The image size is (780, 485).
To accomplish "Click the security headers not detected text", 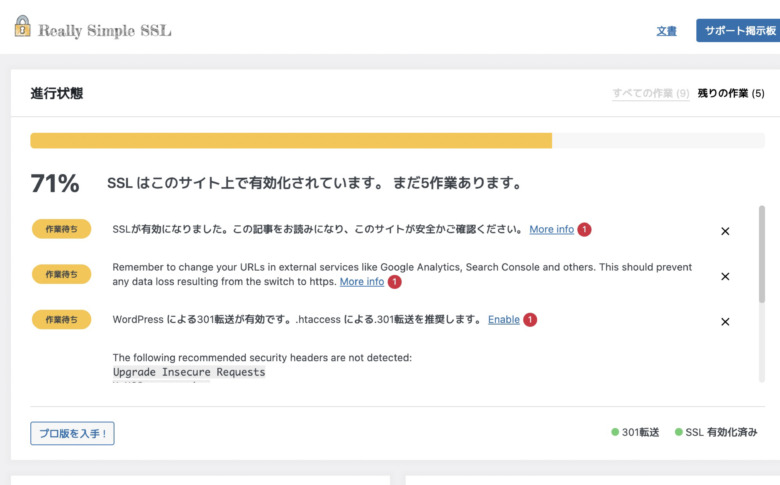I will (x=262, y=358).
